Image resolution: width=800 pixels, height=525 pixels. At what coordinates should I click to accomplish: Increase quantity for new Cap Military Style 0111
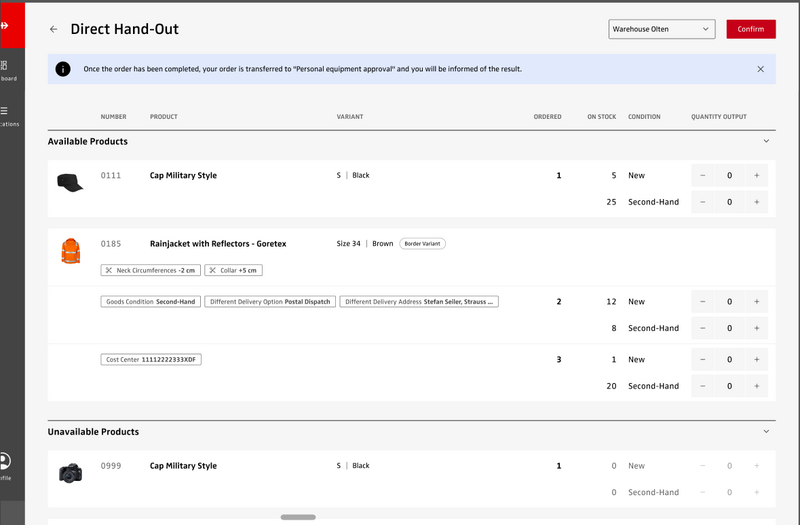click(756, 176)
